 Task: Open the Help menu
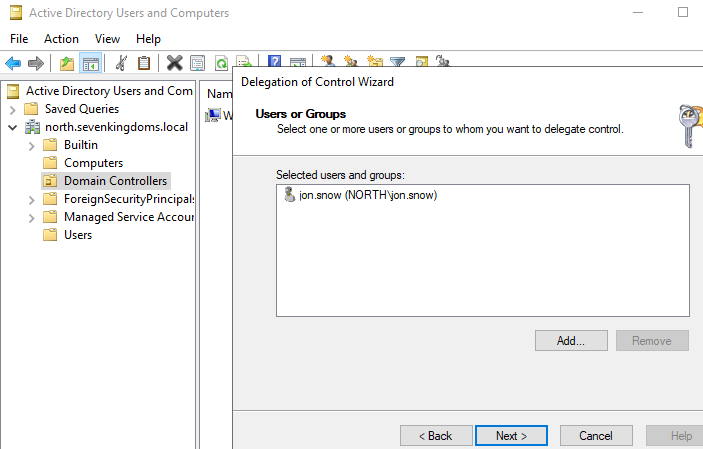click(x=148, y=39)
